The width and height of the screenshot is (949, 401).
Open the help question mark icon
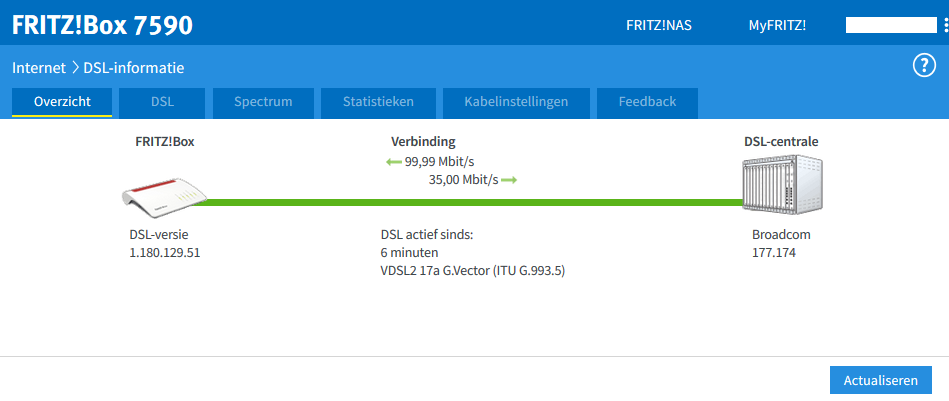923,66
